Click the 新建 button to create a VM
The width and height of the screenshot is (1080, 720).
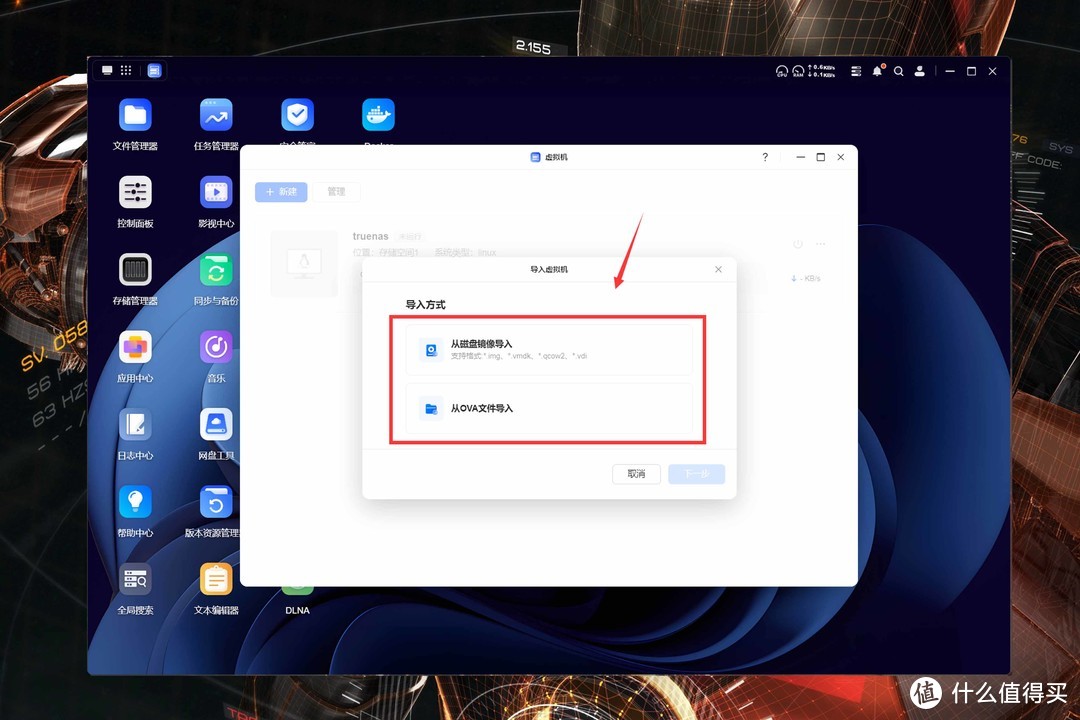pos(281,191)
